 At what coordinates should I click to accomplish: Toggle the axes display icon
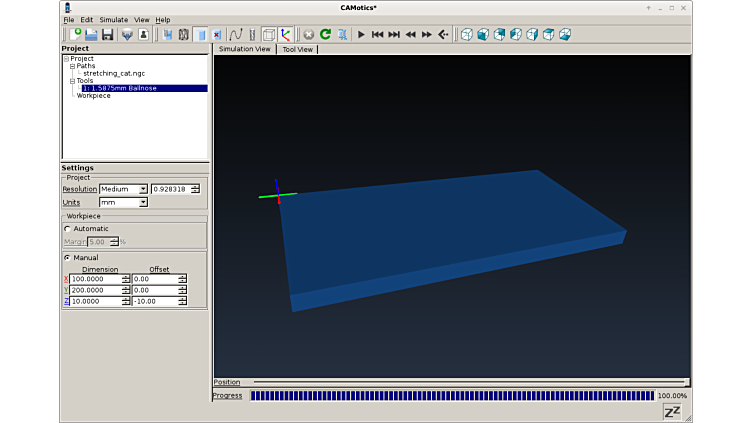[286, 35]
